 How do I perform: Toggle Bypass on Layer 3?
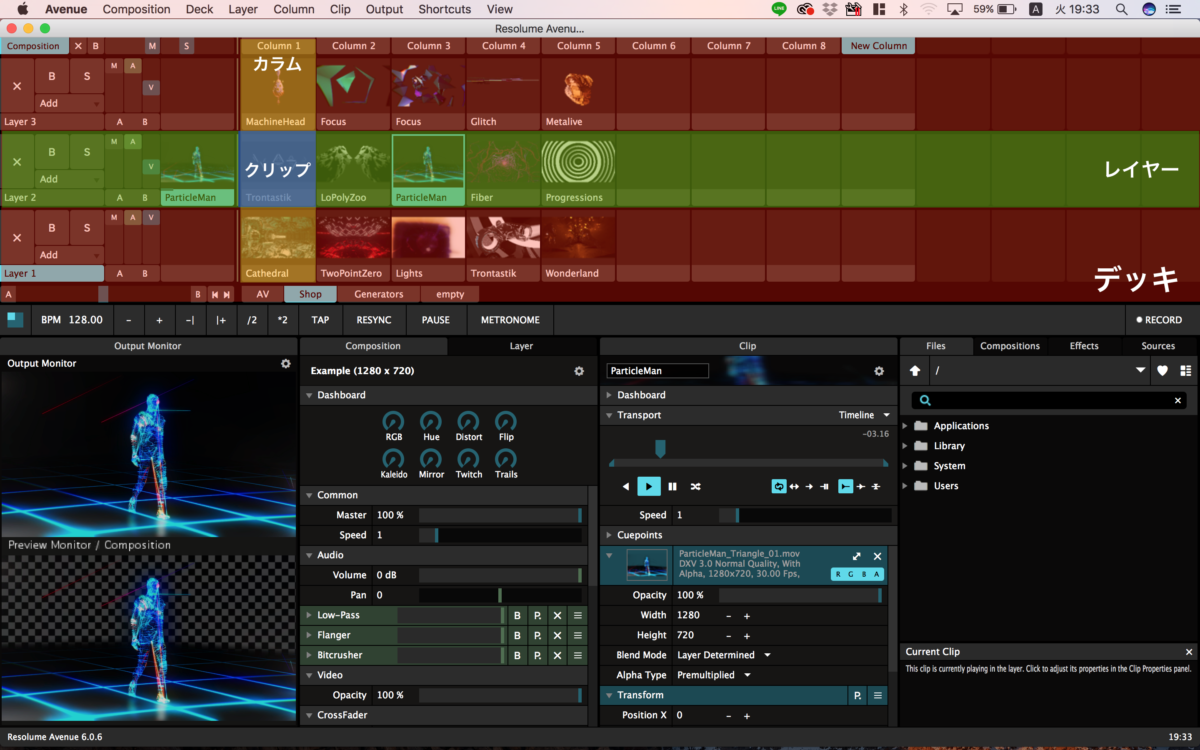pos(52,76)
